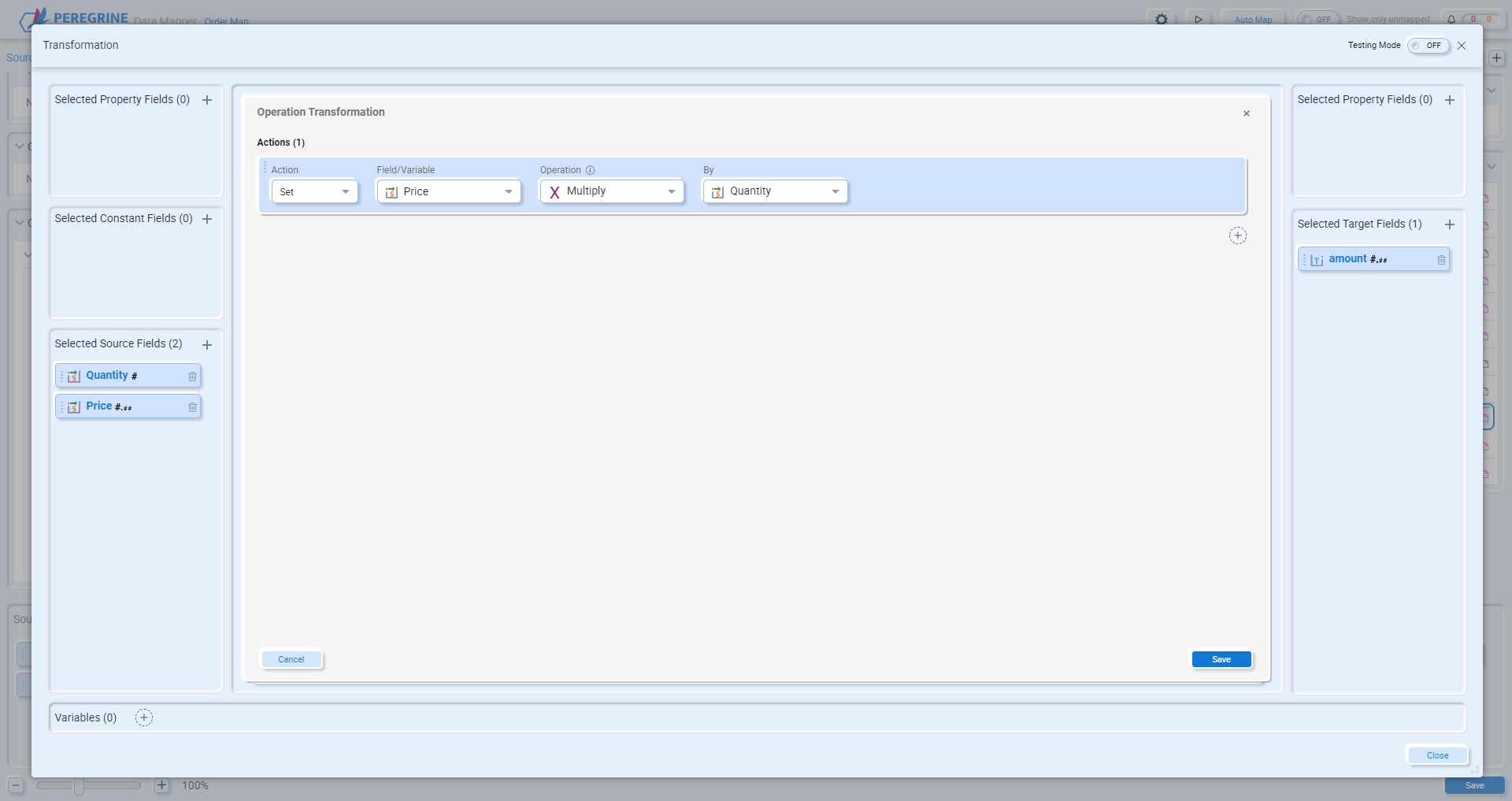Add a Selected Constant Field

(x=207, y=219)
